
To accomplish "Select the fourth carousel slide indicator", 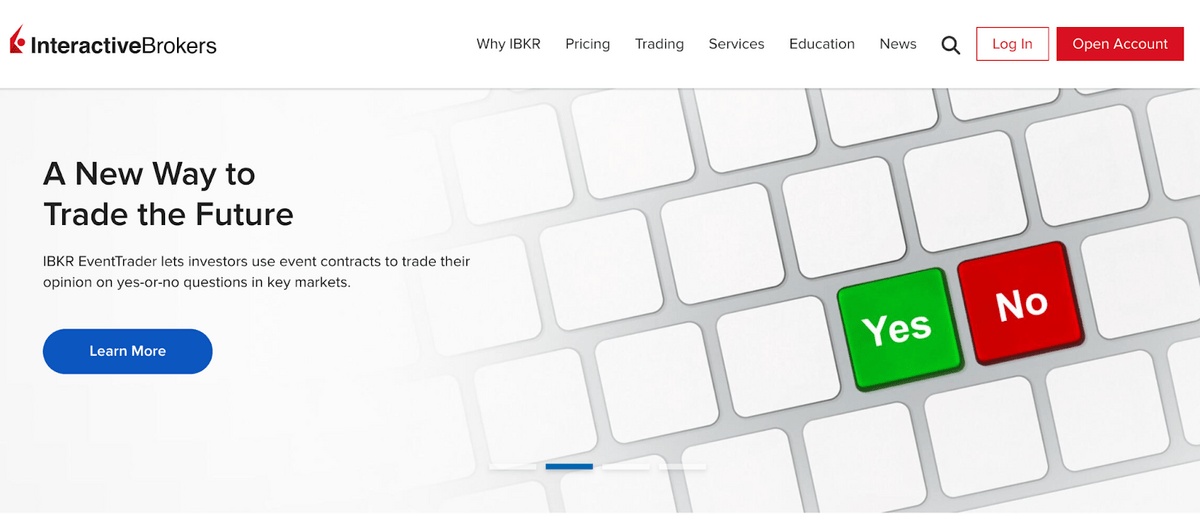I will 682,466.
